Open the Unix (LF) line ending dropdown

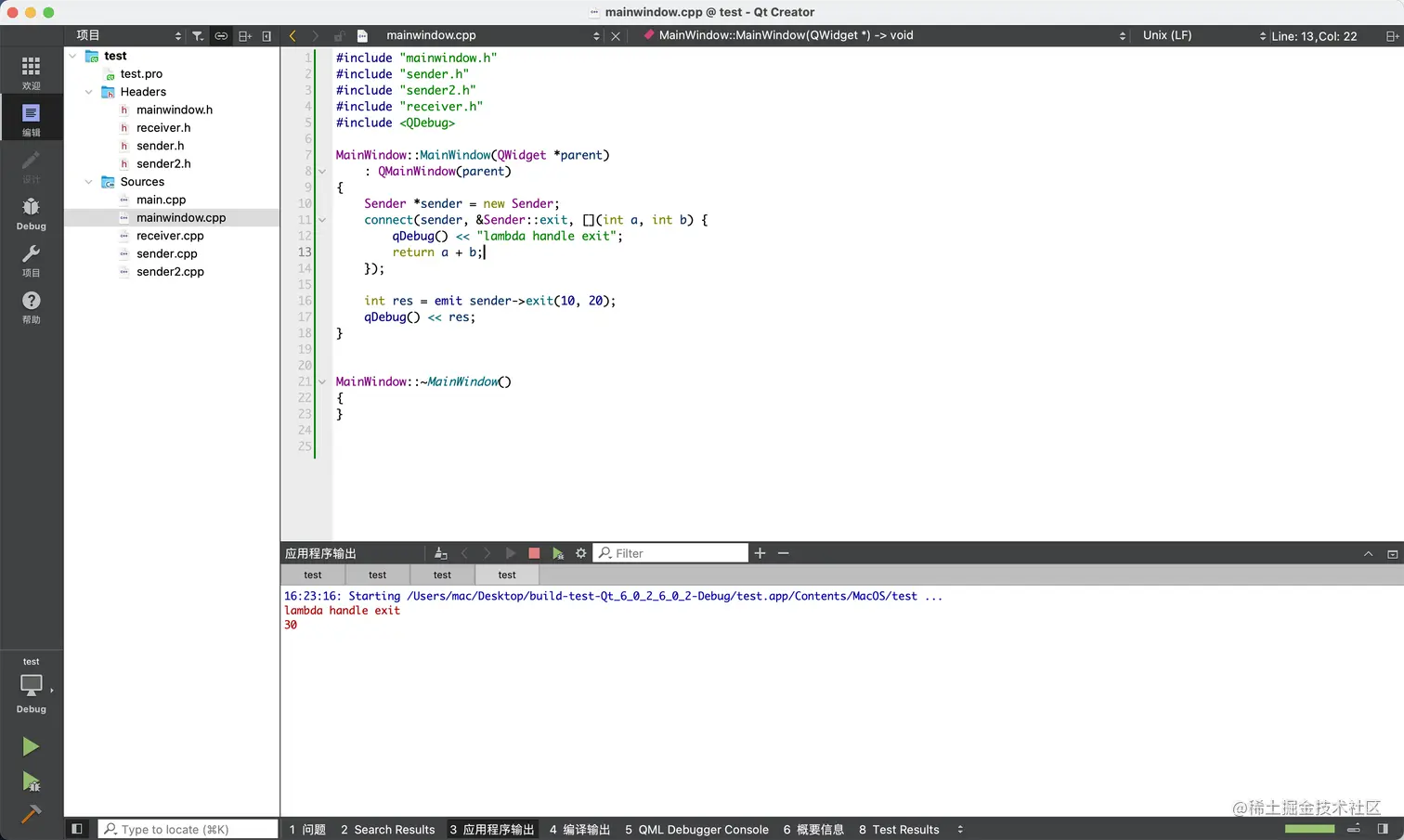click(x=1203, y=36)
